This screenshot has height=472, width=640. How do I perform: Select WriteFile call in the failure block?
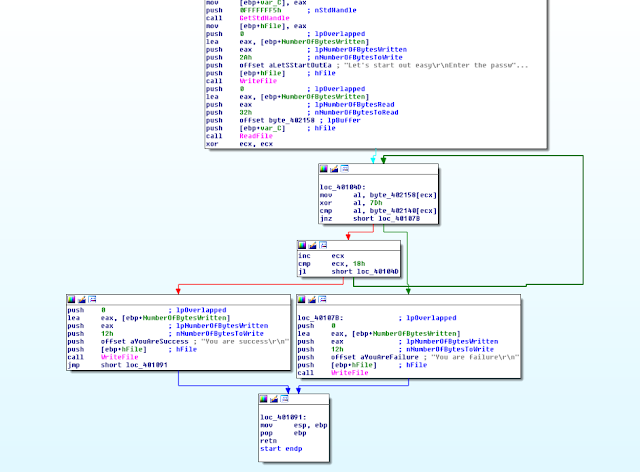[349, 373]
